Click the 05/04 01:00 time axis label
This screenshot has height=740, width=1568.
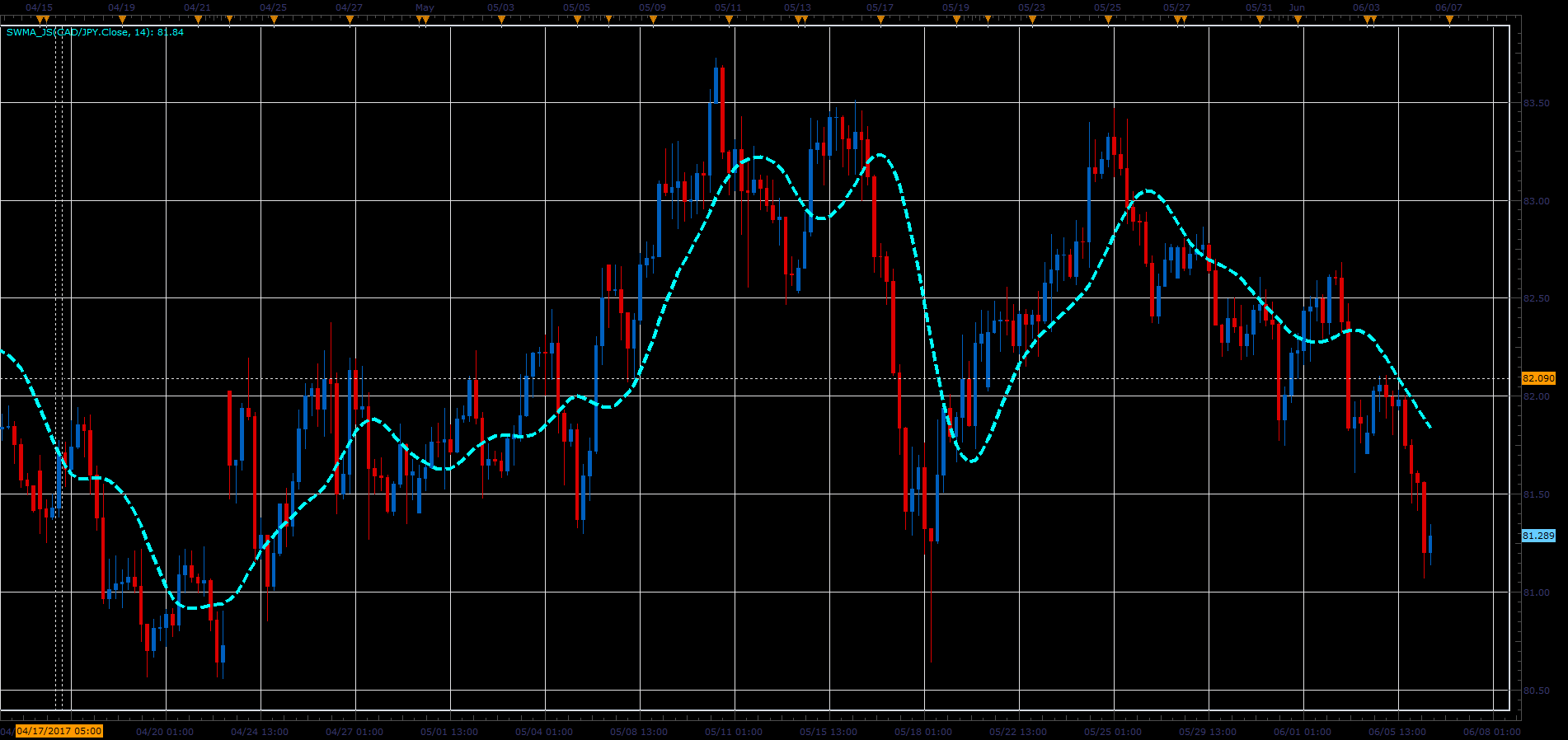544,732
